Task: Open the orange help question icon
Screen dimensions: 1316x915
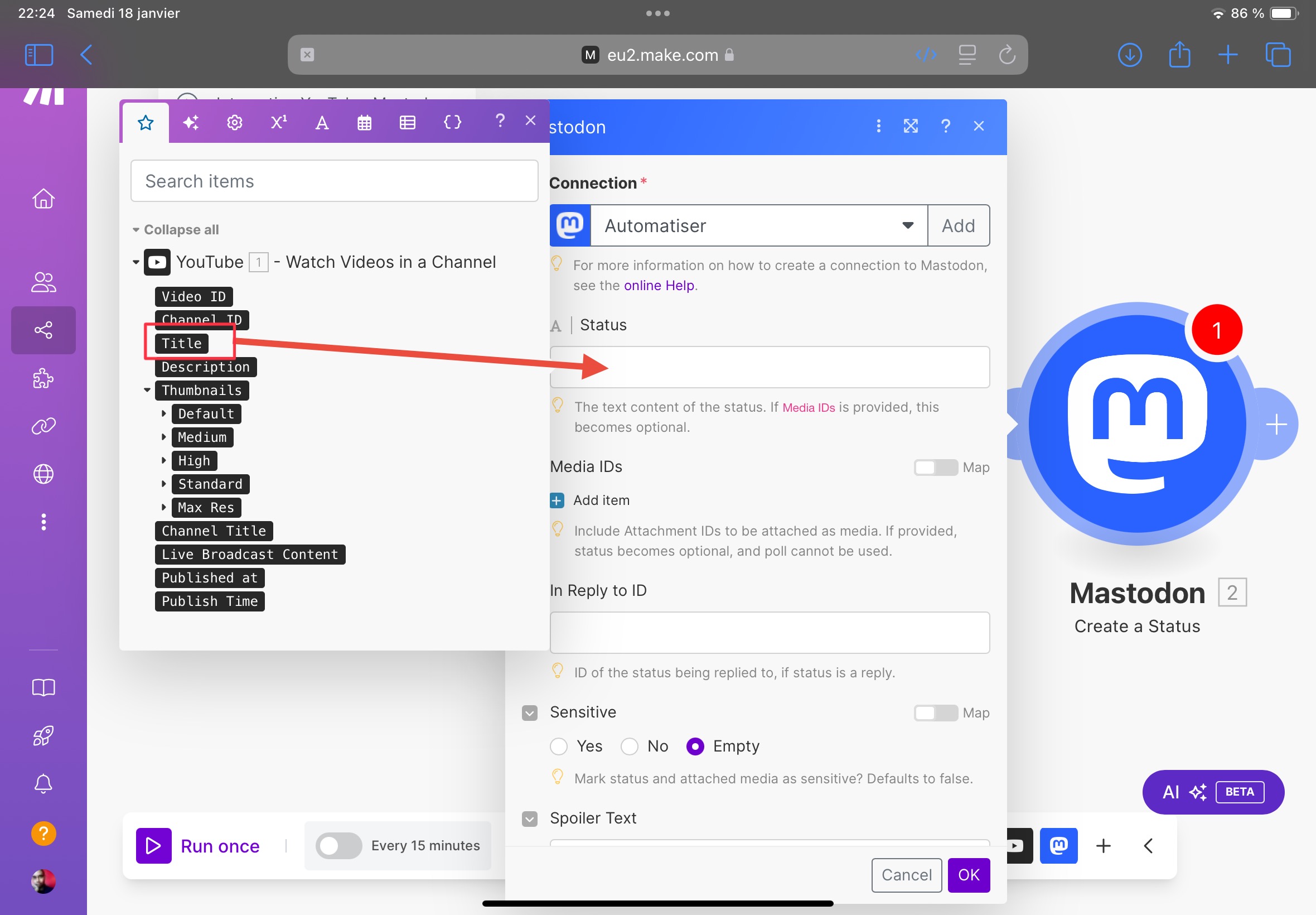Action: 43,833
